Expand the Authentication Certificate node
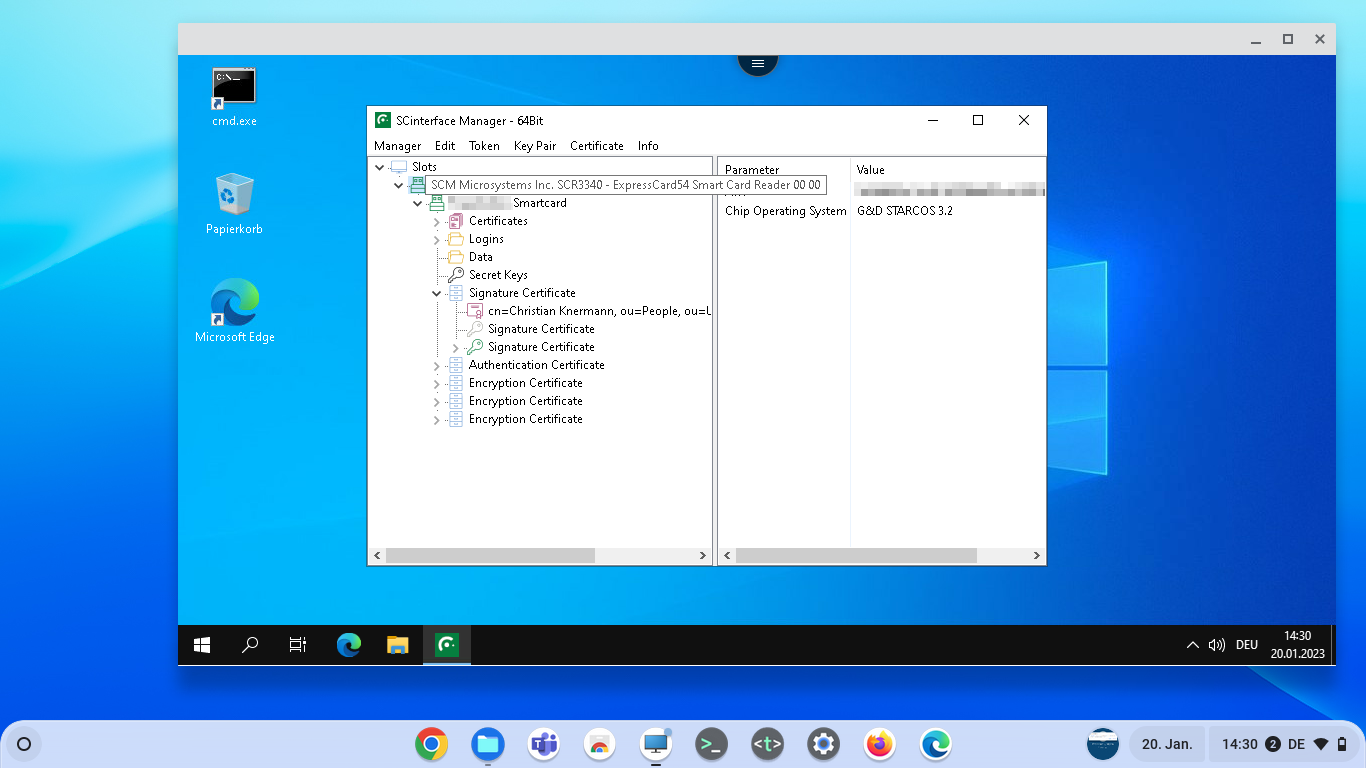Screen dimensions: 1366x768 click(436, 365)
